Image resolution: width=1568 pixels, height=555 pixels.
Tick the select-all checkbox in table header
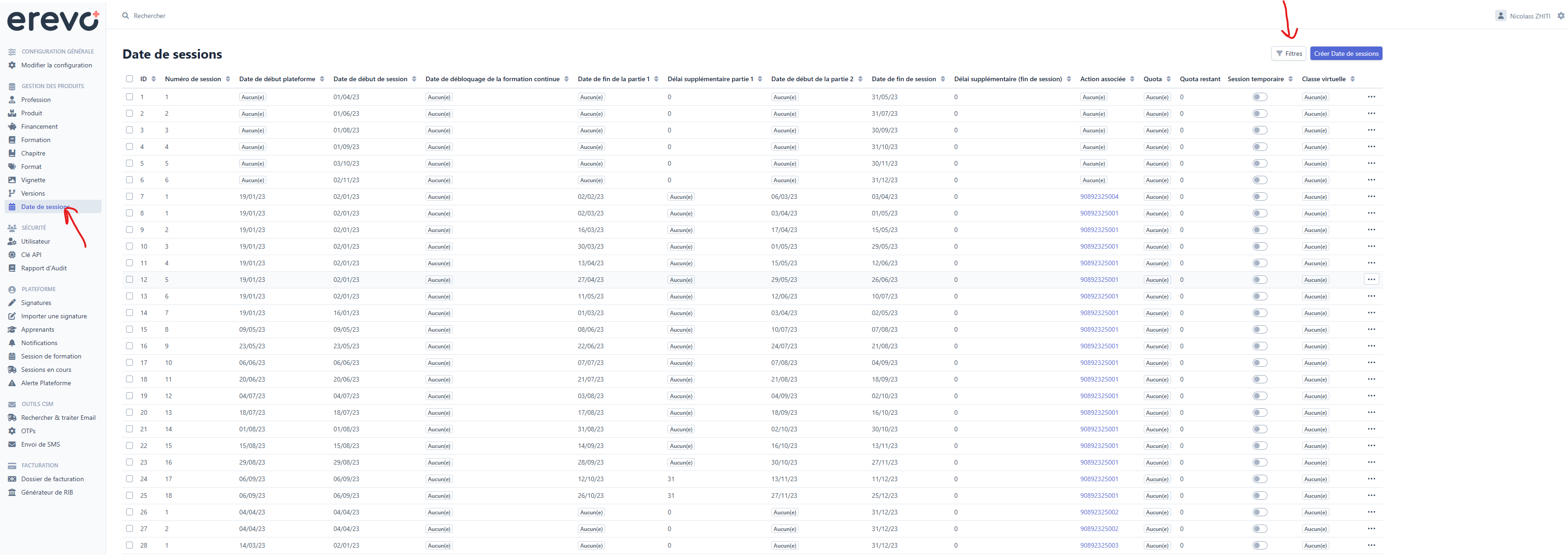click(x=129, y=78)
